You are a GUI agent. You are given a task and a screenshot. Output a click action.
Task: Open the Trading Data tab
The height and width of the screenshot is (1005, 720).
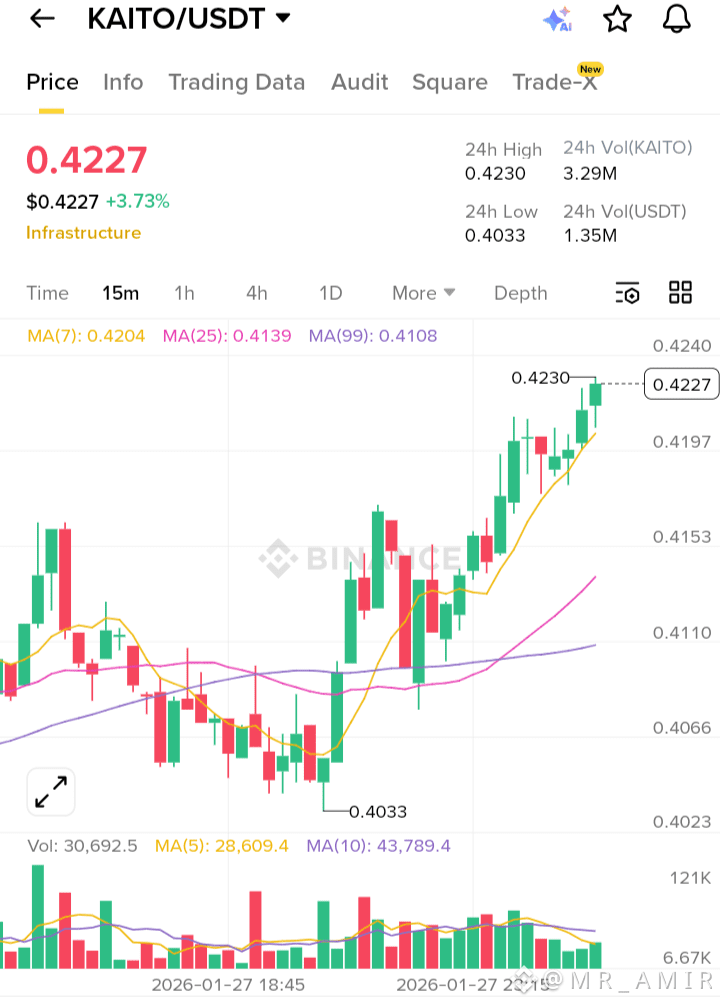pyautogui.click(x=237, y=82)
